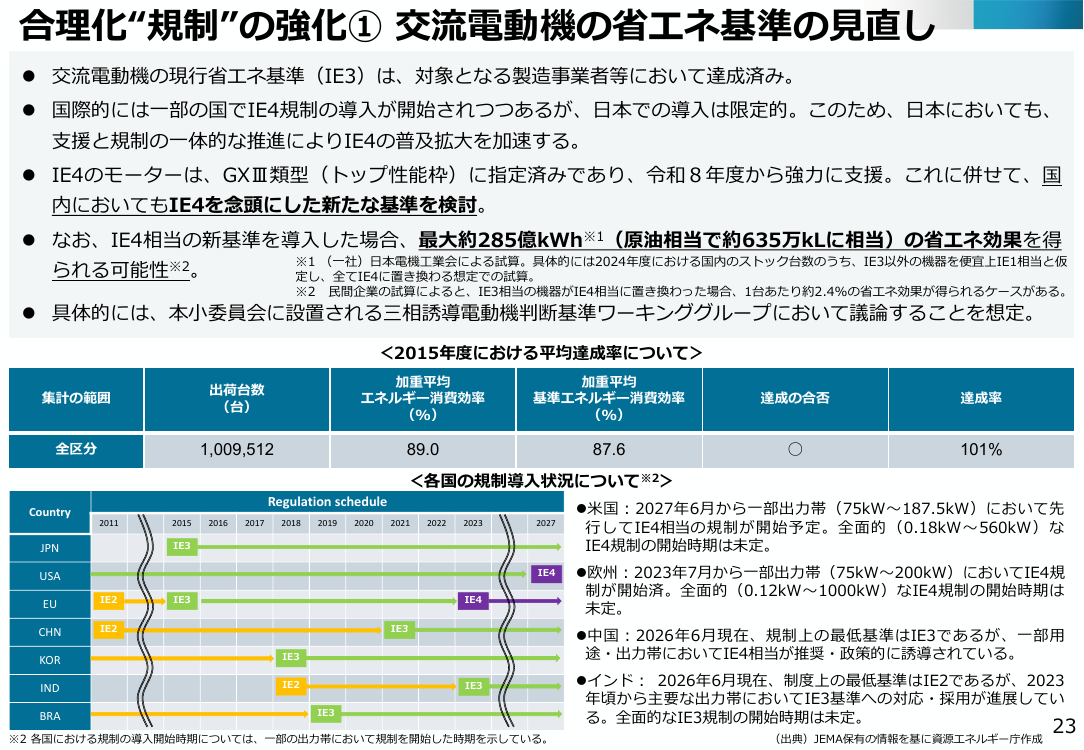
Task: Click the bullet starting 国際的には一部の国でIE4規制
Action: tap(551, 125)
